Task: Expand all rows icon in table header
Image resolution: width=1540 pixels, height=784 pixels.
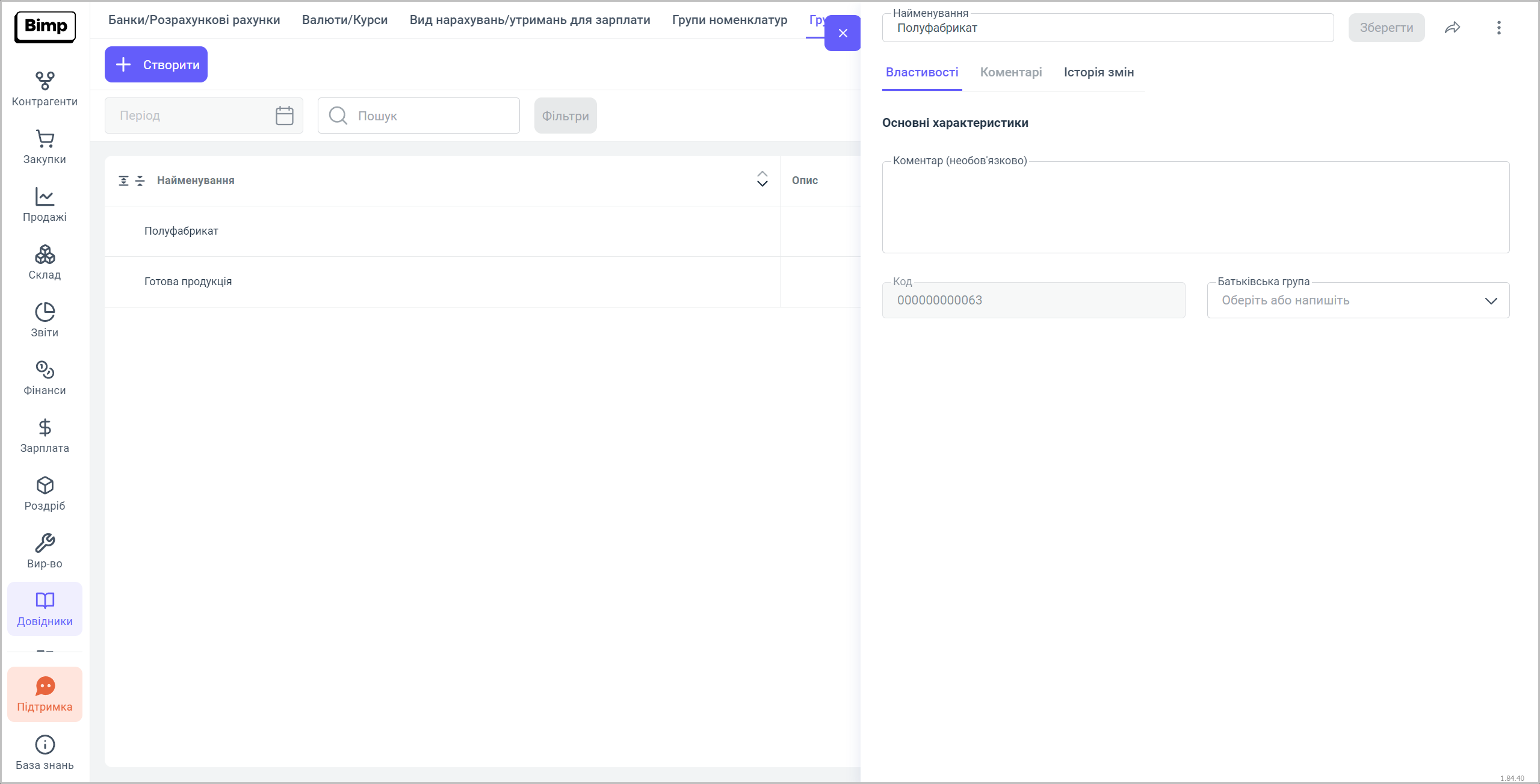Action: coord(123,181)
